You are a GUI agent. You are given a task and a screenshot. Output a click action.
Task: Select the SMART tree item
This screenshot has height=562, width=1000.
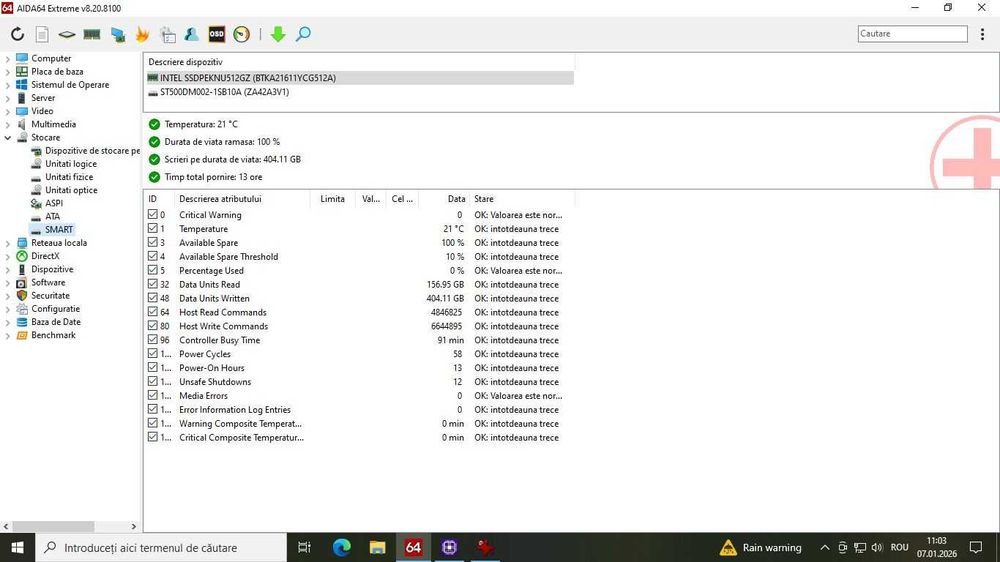click(59, 230)
